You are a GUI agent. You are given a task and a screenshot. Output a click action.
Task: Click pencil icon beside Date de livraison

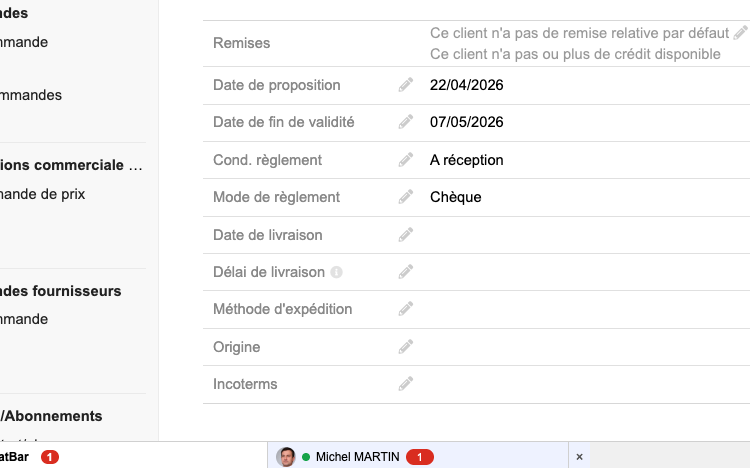point(406,235)
